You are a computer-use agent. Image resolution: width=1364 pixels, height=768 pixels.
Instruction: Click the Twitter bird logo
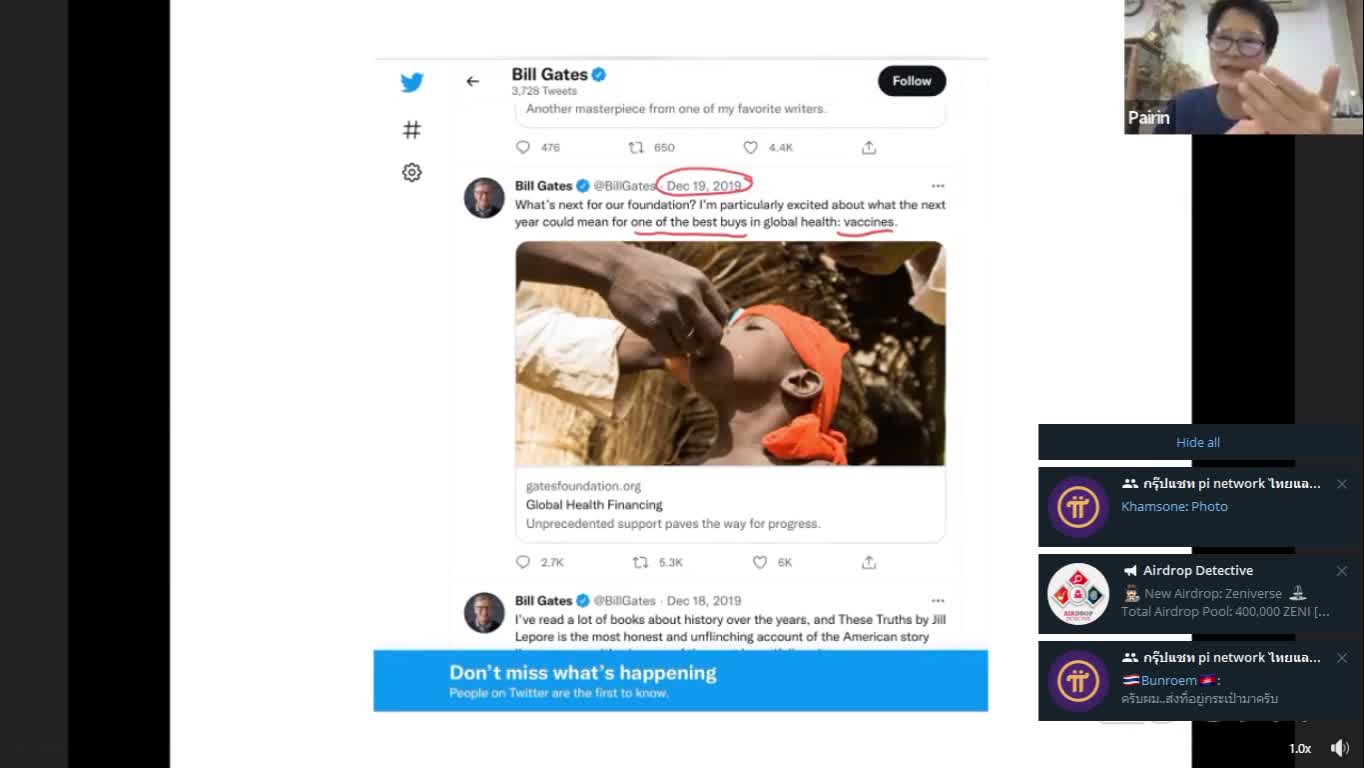click(x=412, y=83)
